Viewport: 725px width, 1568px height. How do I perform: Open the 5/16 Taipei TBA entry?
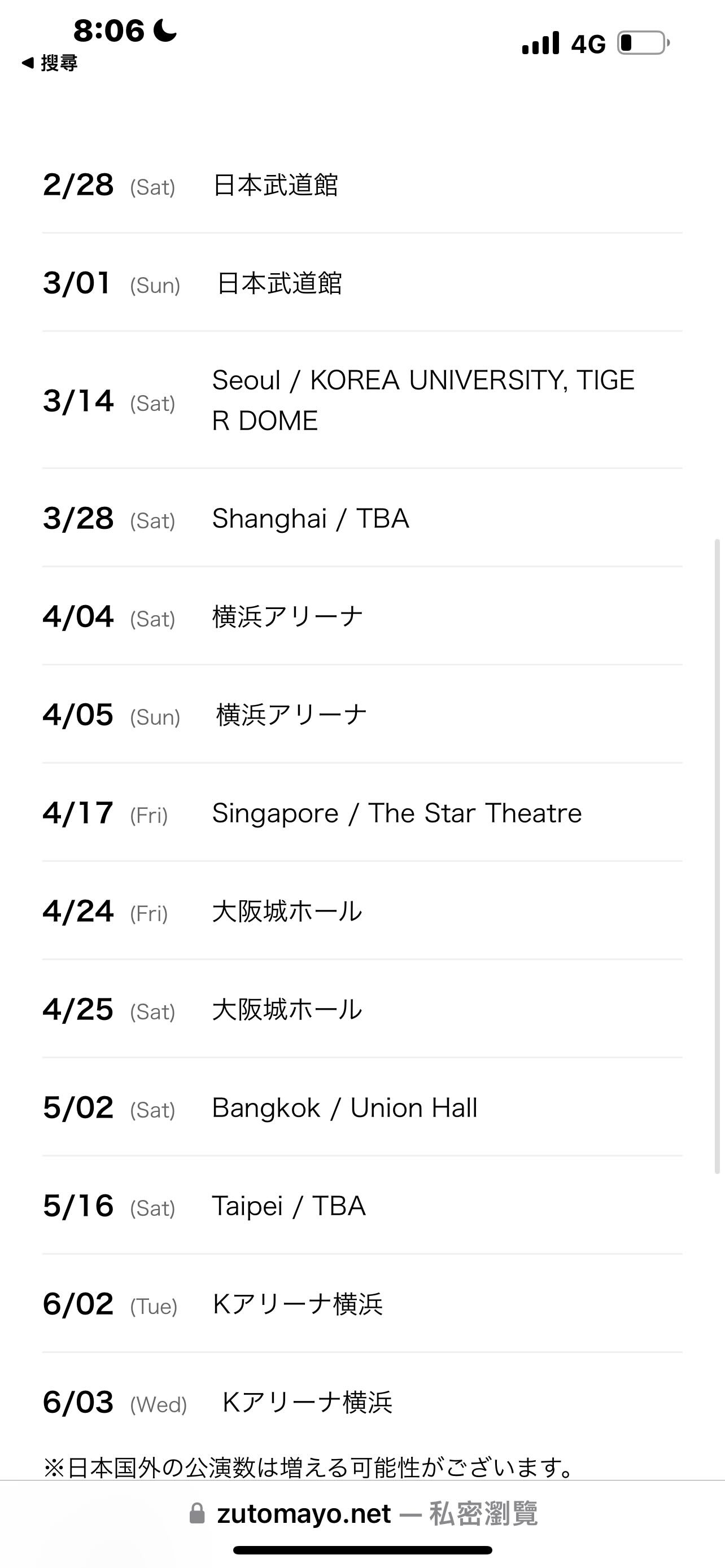361,1206
